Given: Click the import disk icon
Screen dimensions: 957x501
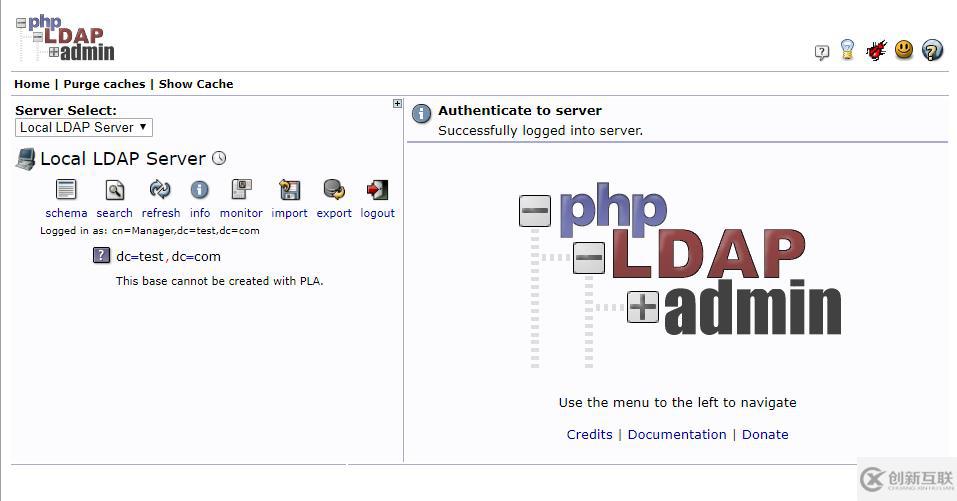Looking at the screenshot, I should pyautogui.click(x=289, y=190).
